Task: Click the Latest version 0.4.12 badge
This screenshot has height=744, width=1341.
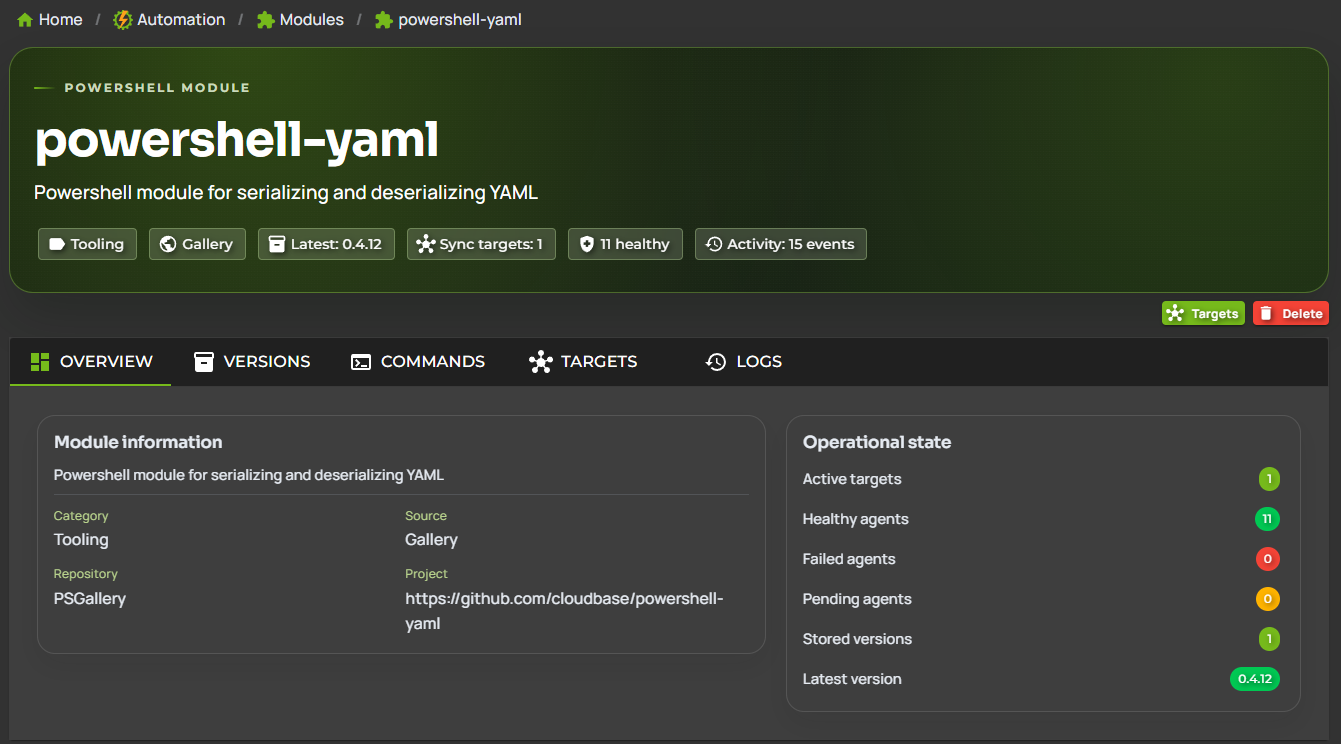Action: click(1255, 679)
